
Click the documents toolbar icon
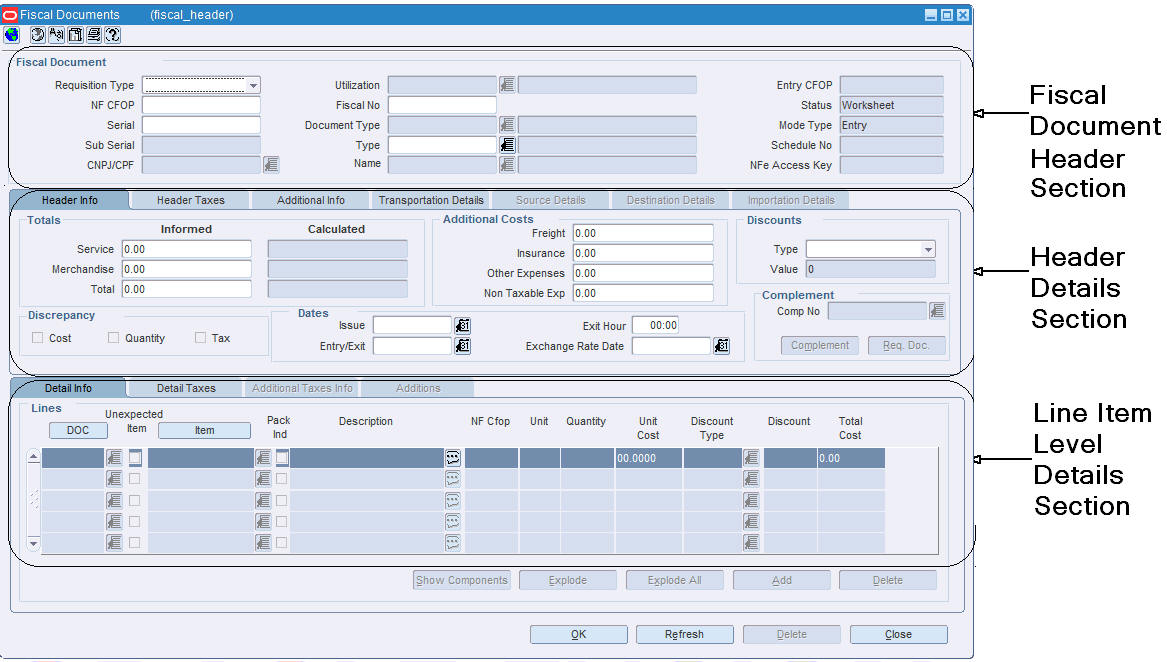[x=75, y=34]
